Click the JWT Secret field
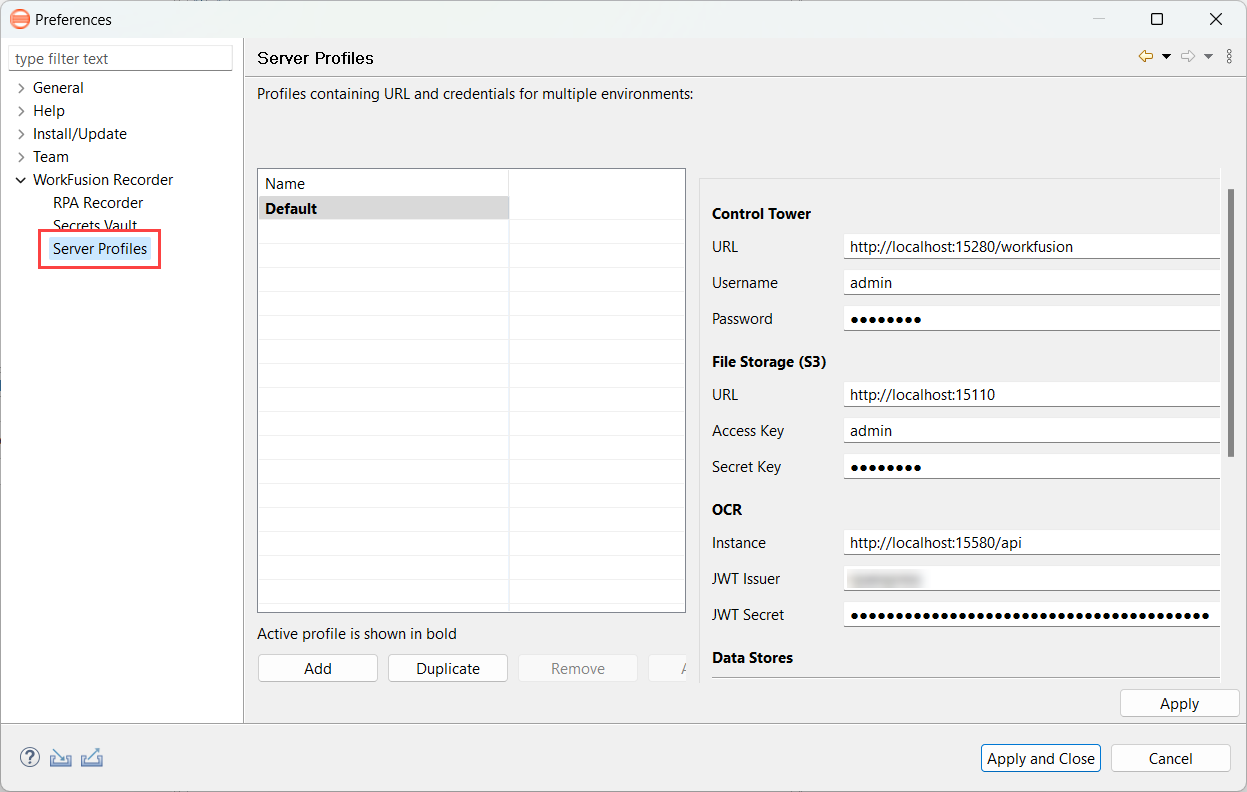 [x=1031, y=615]
